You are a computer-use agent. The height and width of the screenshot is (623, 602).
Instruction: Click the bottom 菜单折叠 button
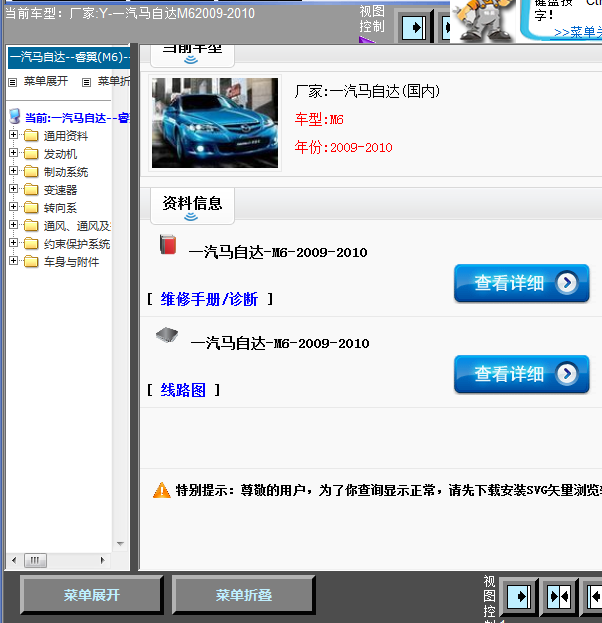pyautogui.click(x=244, y=595)
